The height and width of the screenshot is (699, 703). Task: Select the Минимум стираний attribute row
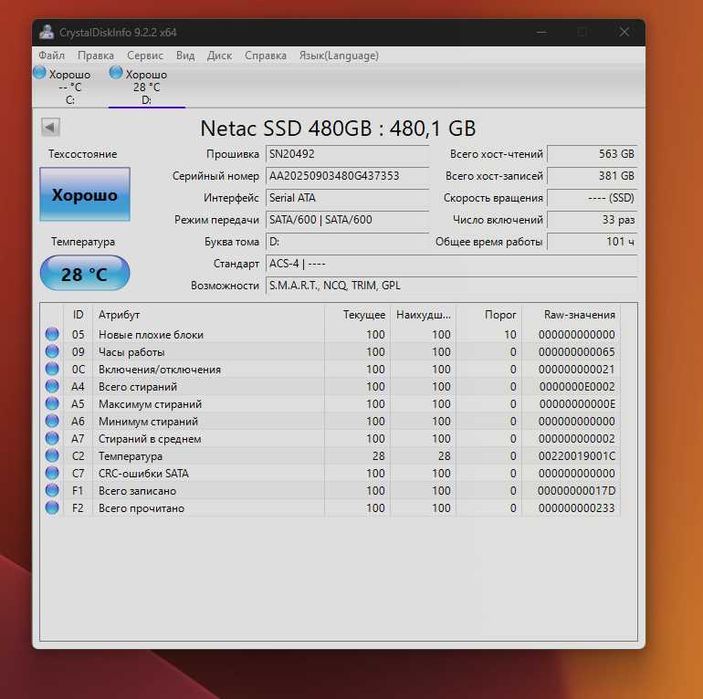pos(330,421)
